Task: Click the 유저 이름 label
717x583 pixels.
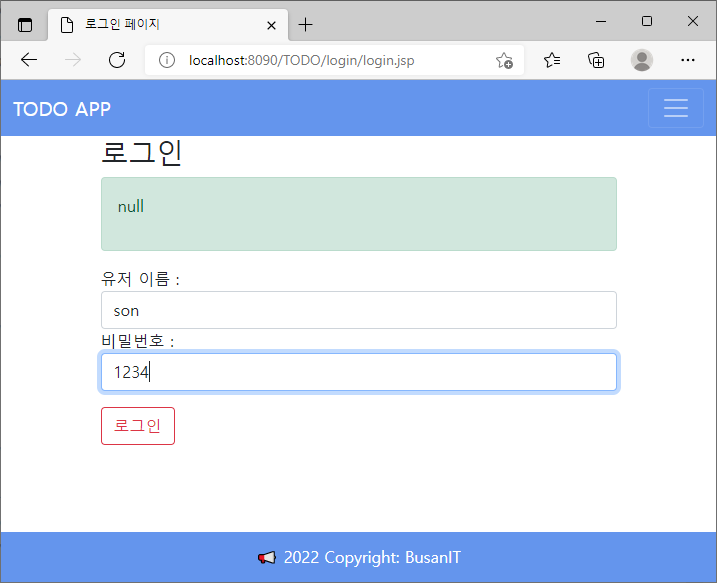Action: (140, 278)
